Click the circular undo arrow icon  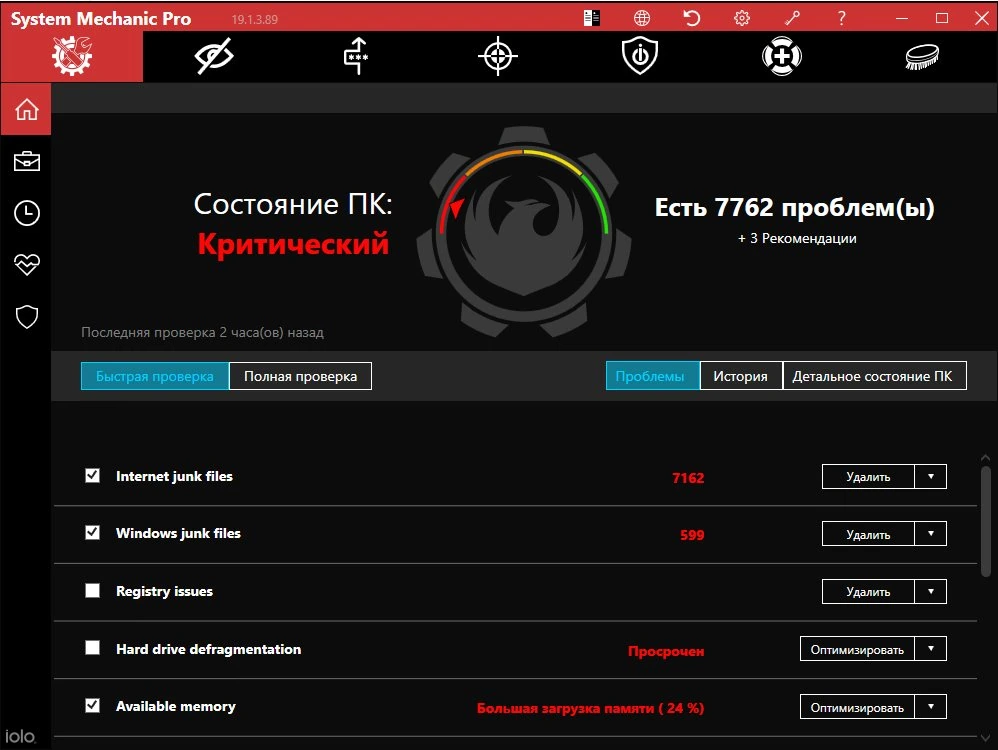click(692, 18)
